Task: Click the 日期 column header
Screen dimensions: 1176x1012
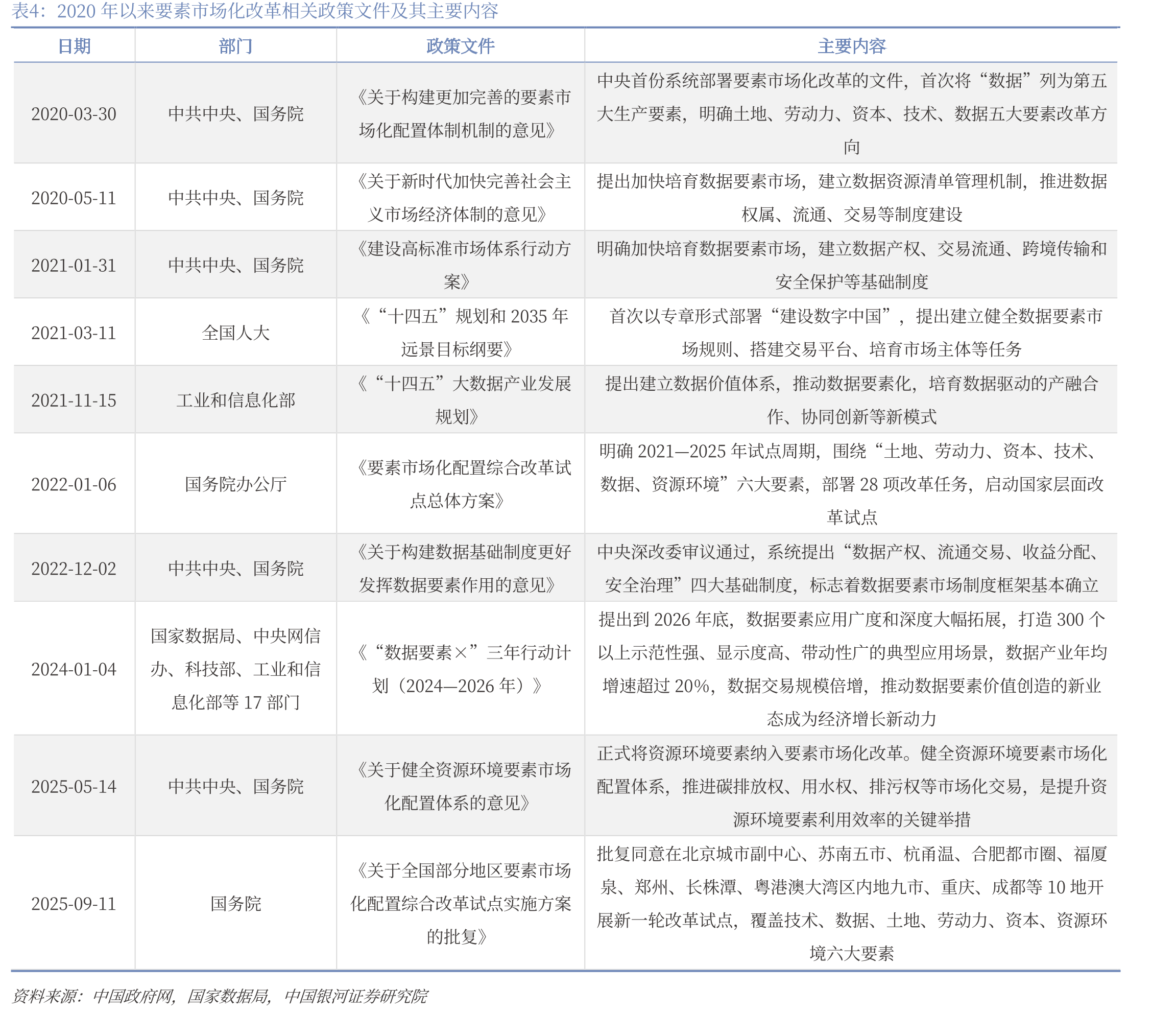Action: click(75, 46)
